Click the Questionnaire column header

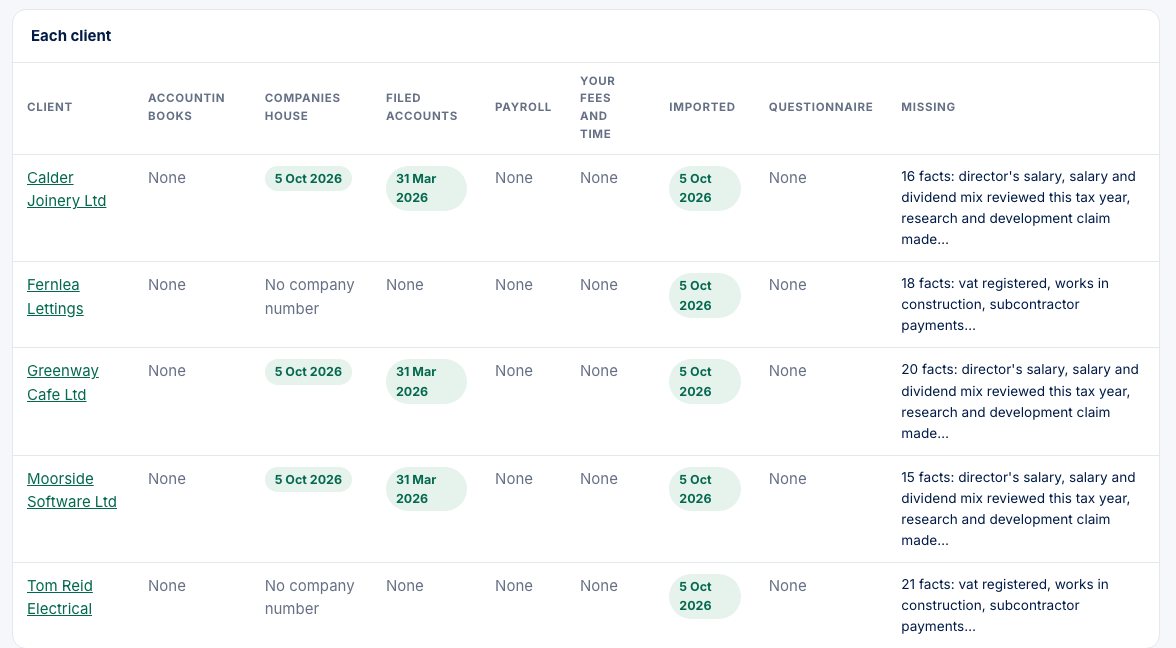point(820,106)
